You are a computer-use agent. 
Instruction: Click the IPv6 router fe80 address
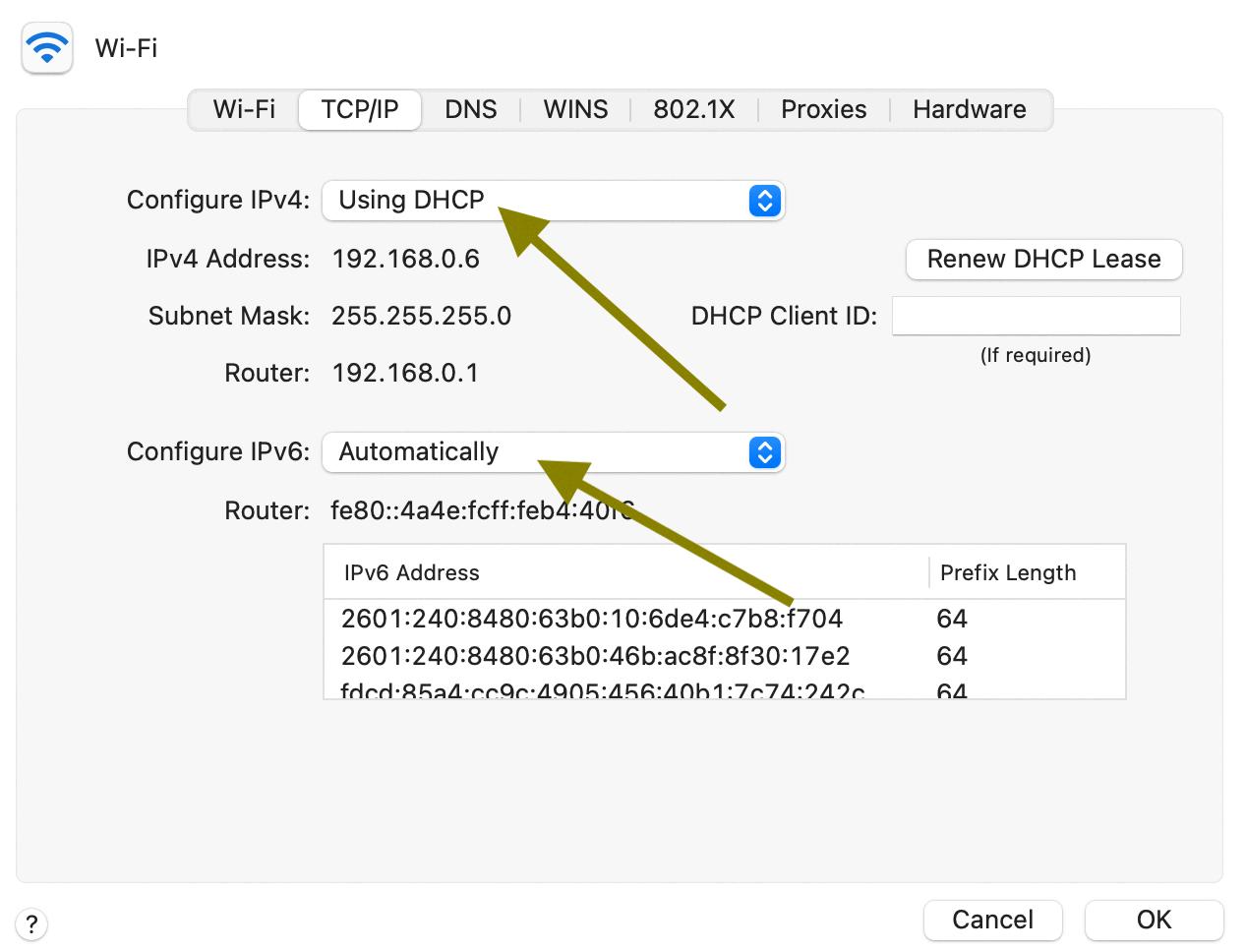coord(482,510)
